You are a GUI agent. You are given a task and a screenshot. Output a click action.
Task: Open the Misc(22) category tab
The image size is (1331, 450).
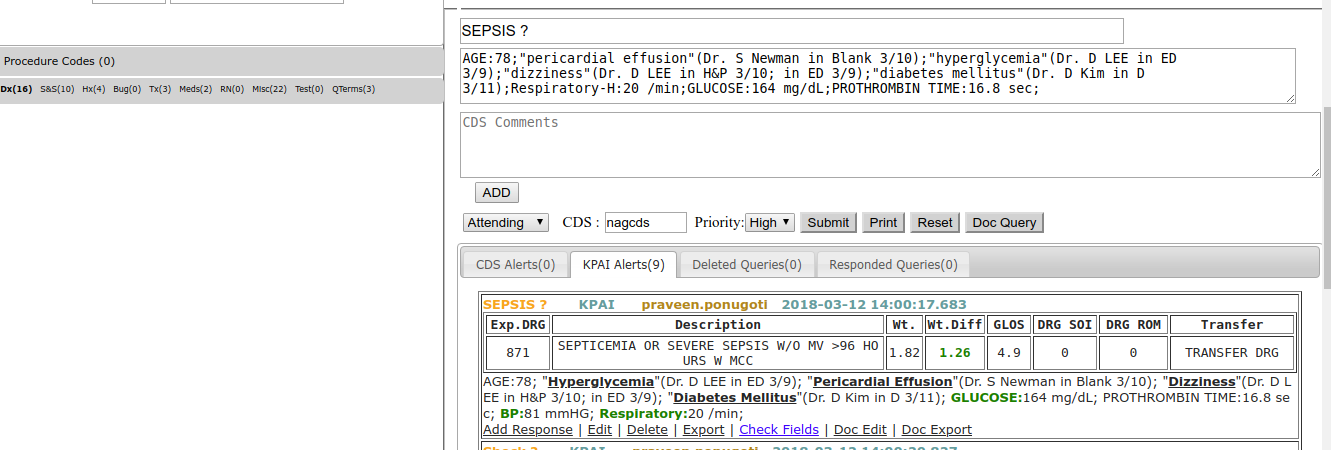(x=269, y=89)
